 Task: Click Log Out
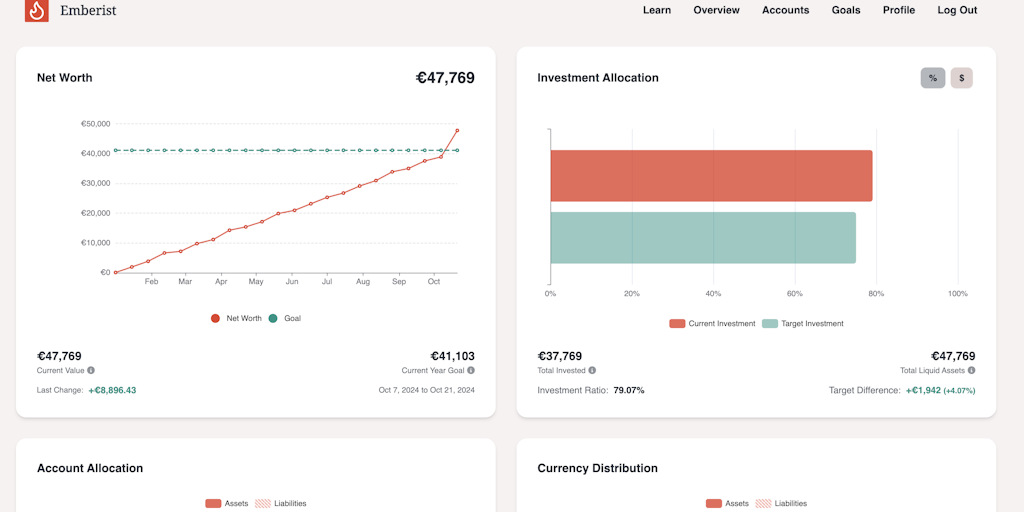click(957, 10)
